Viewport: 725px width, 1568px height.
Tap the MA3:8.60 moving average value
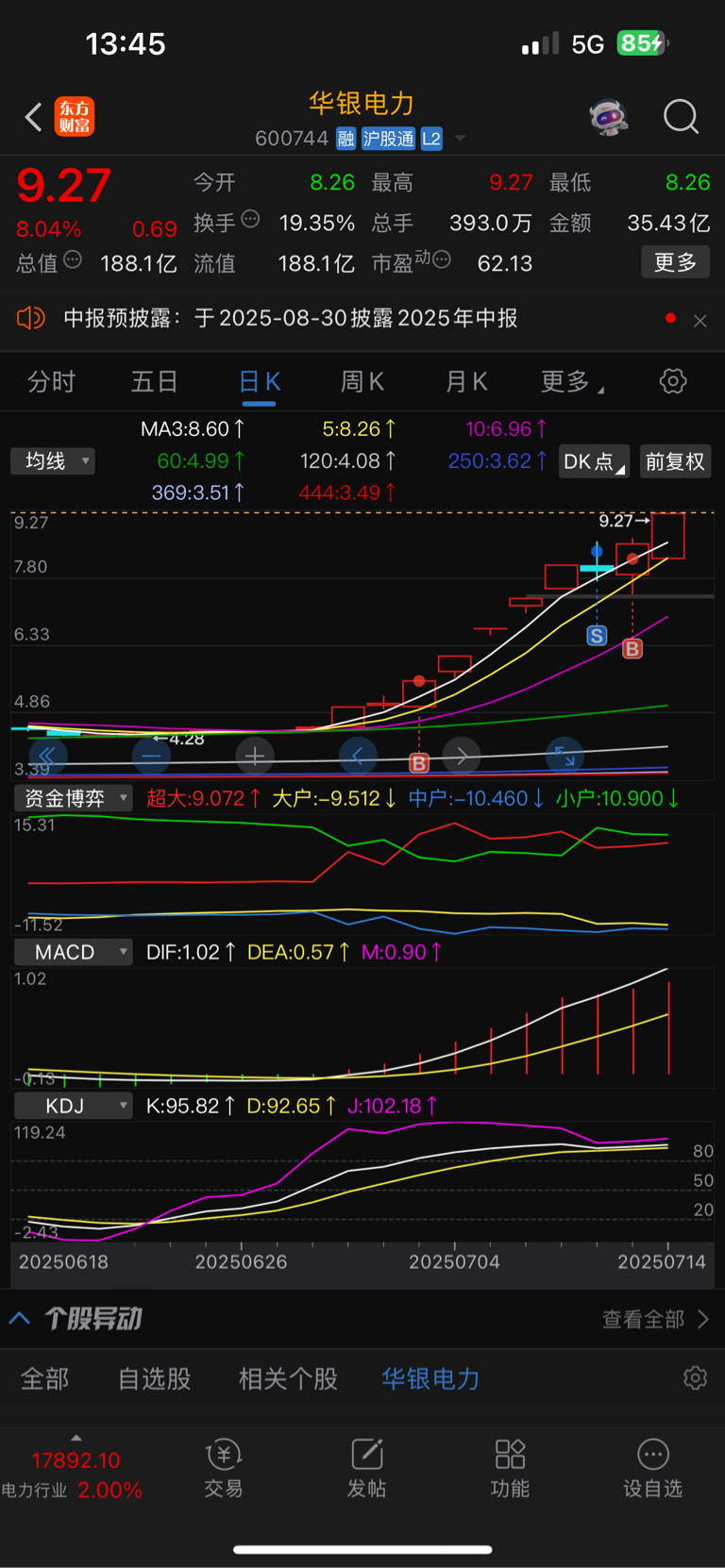pyautogui.click(x=193, y=429)
